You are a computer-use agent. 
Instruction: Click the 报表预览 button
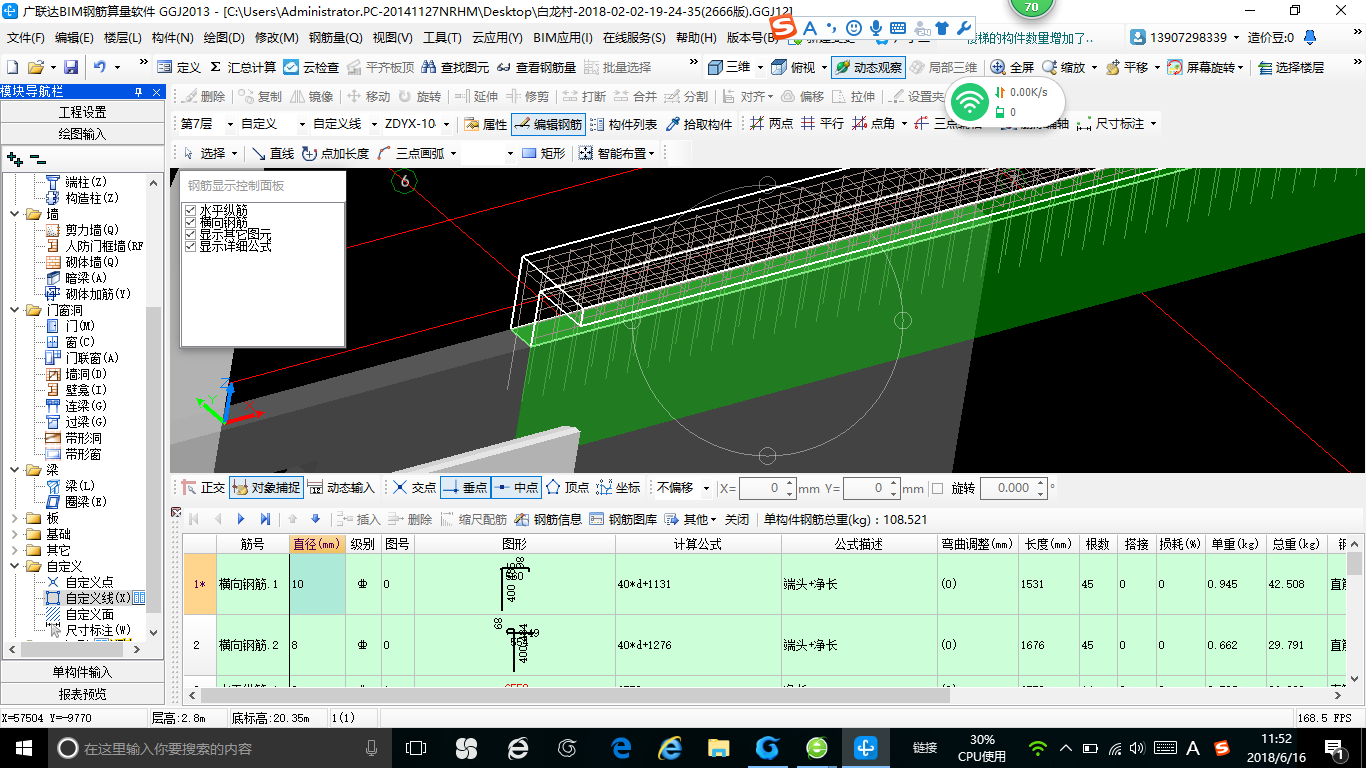[x=82, y=694]
